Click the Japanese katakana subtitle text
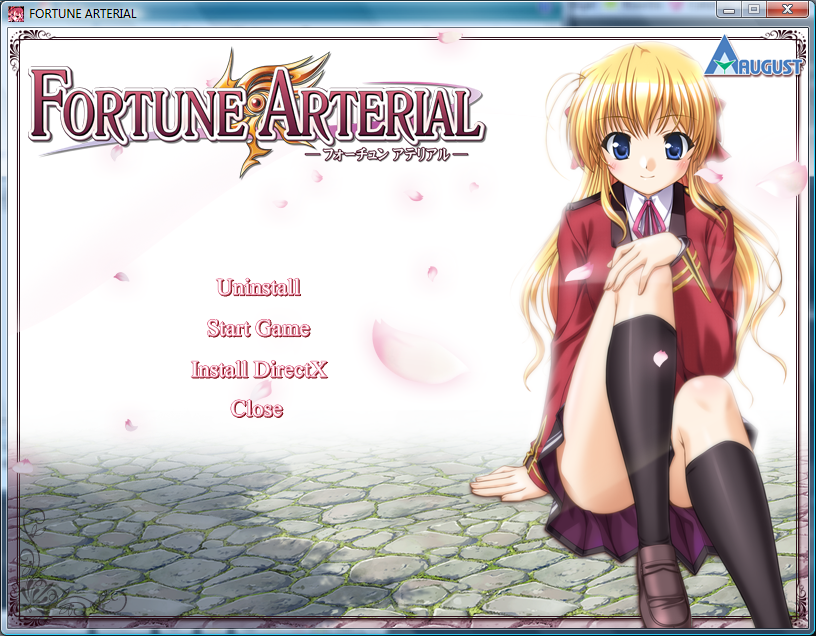Screen dimensions: 816x636 [x=385, y=155]
